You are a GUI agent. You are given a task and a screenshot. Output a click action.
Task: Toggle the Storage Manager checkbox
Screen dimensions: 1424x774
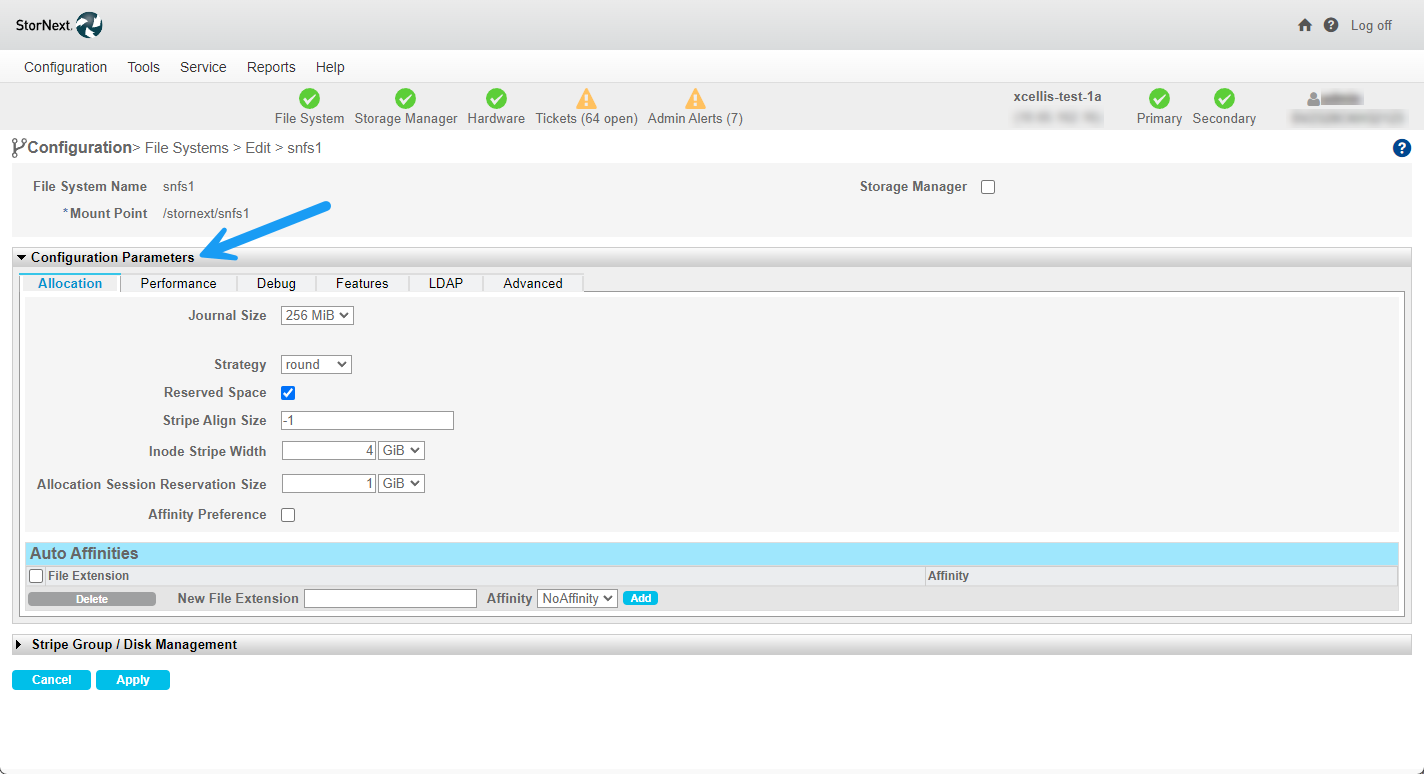(988, 187)
